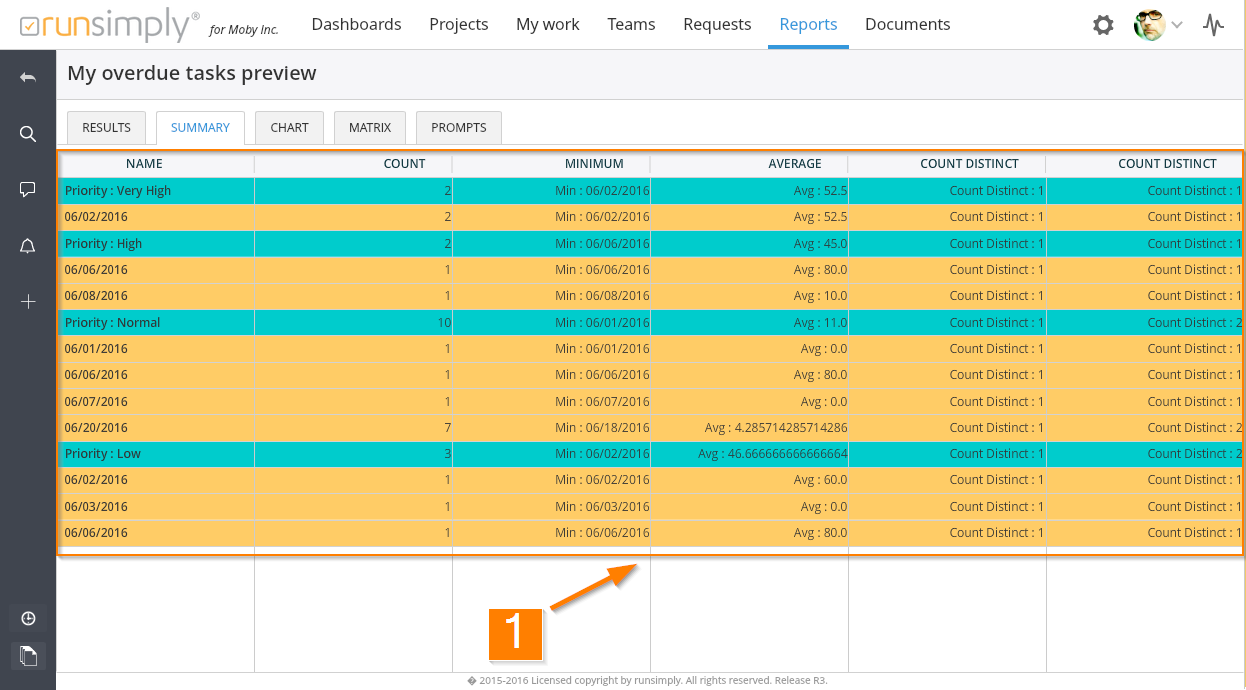The image size is (1246, 690).
Task: Open the Chart tab
Action: tap(289, 128)
